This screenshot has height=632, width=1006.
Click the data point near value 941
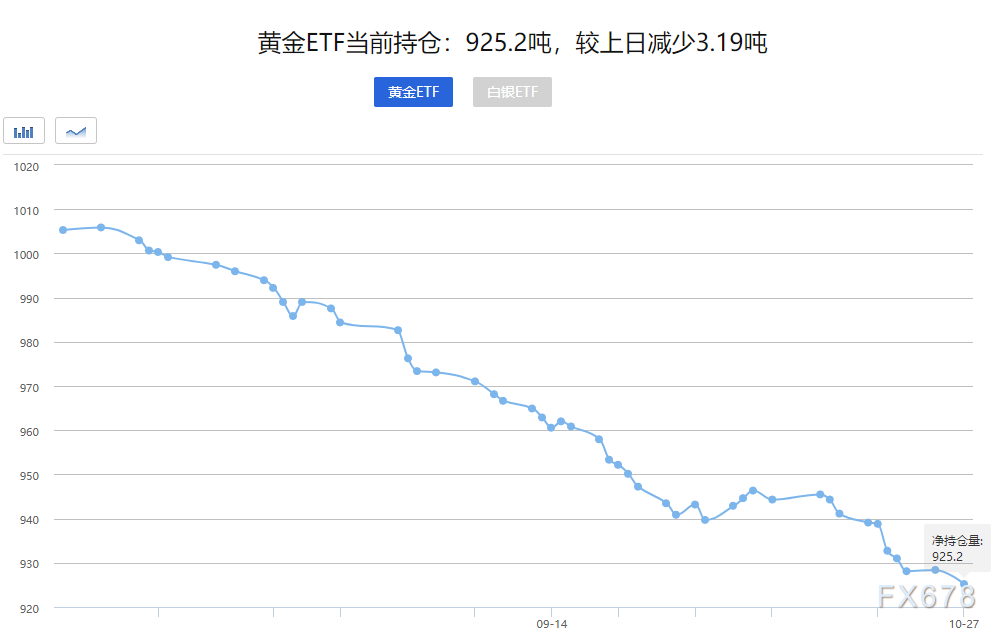(674, 513)
